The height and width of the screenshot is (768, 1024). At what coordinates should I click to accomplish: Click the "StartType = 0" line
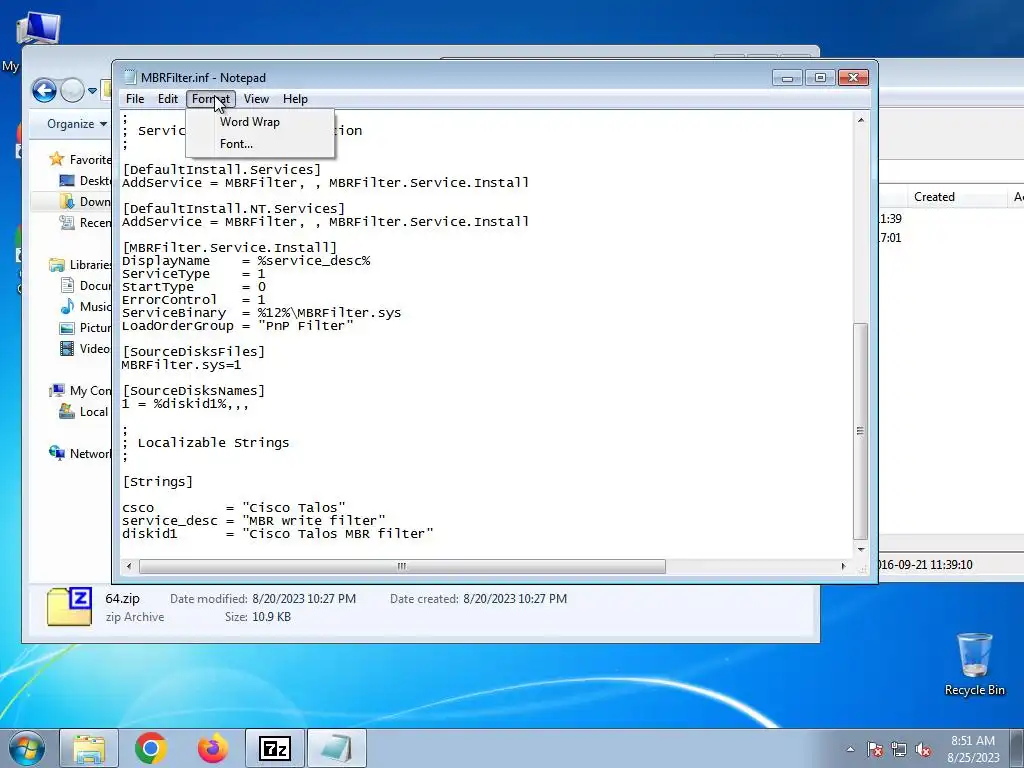tap(194, 287)
